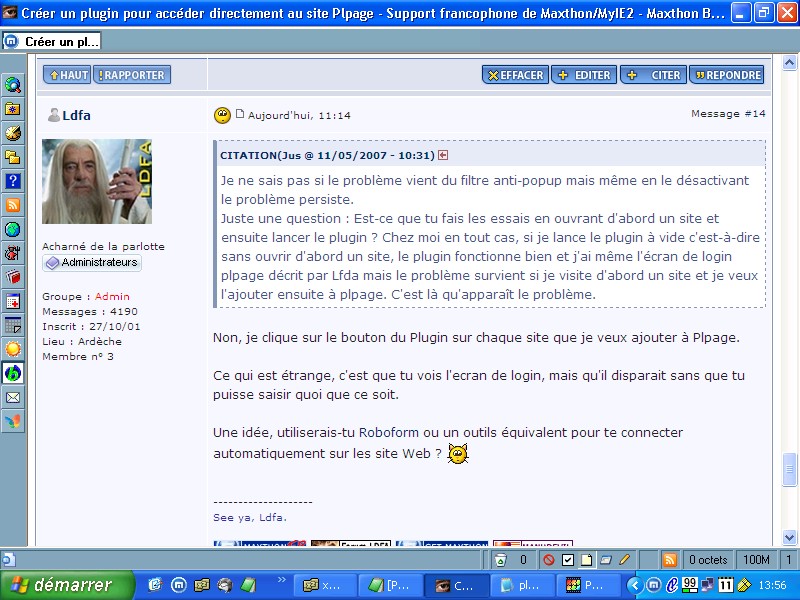Open desktop shortcut in quick launch
The height and width of the screenshot is (600, 800).
coord(155,585)
